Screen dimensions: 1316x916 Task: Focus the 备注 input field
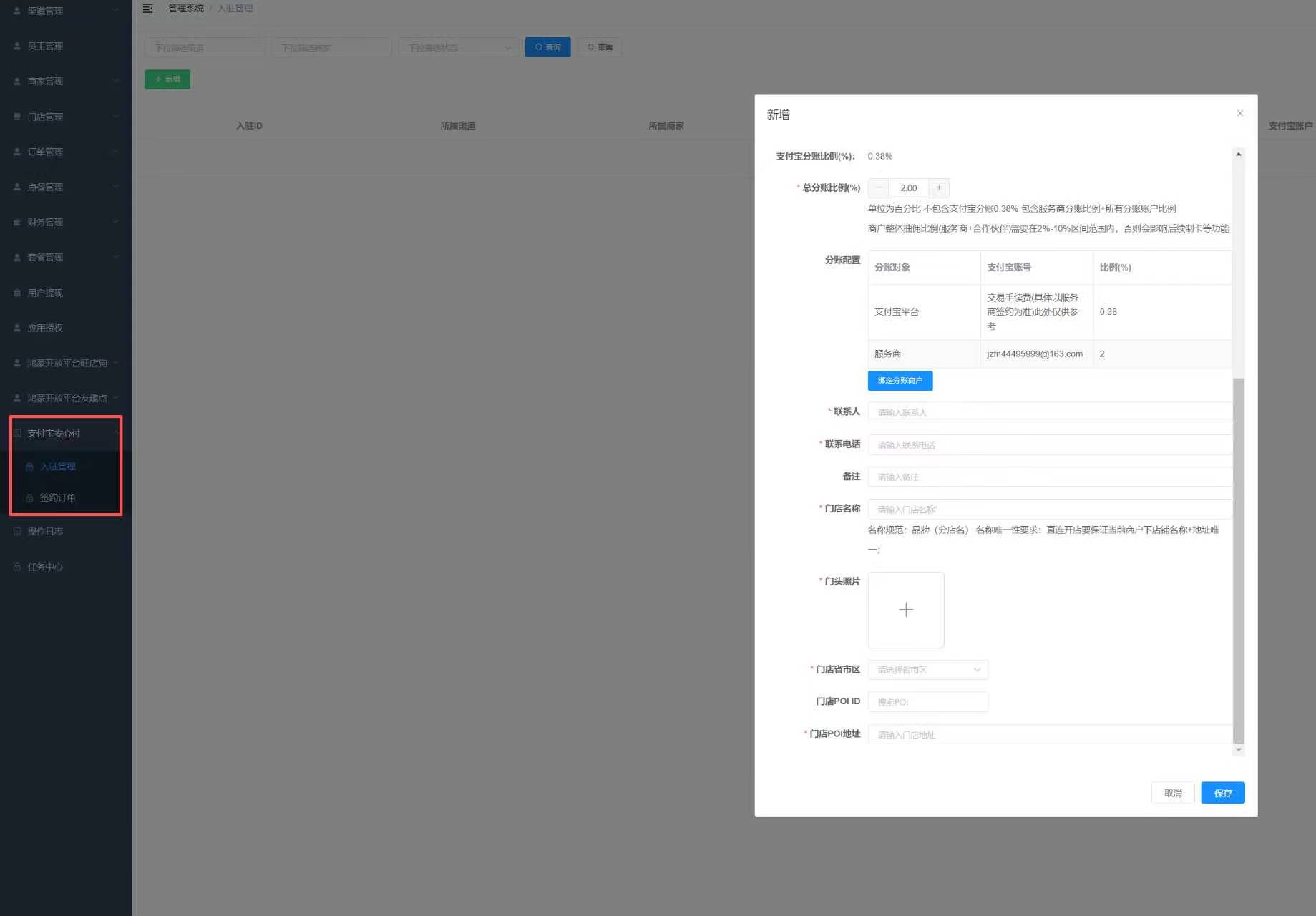[x=1050, y=477]
